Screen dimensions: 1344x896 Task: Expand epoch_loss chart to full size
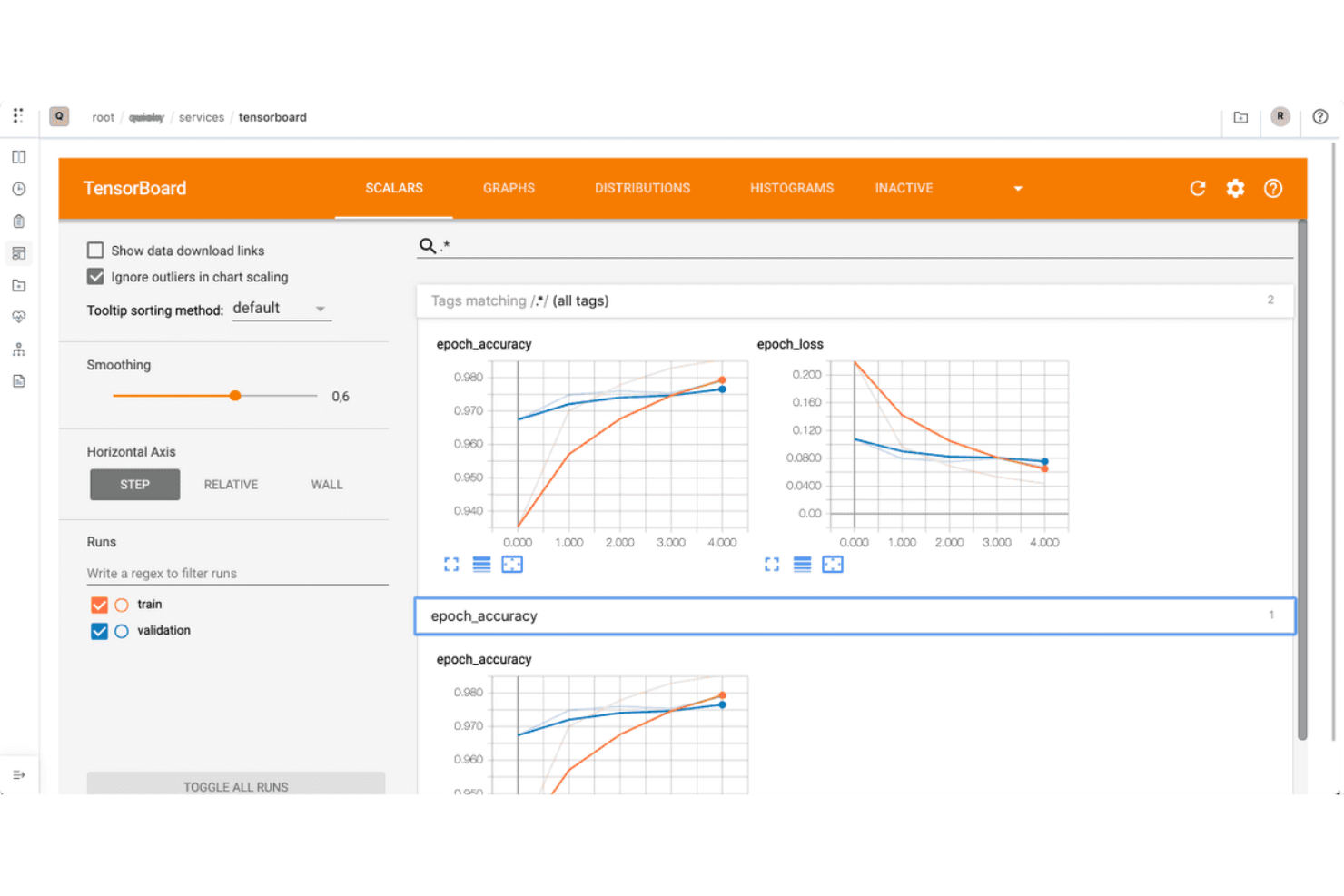[772, 565]
